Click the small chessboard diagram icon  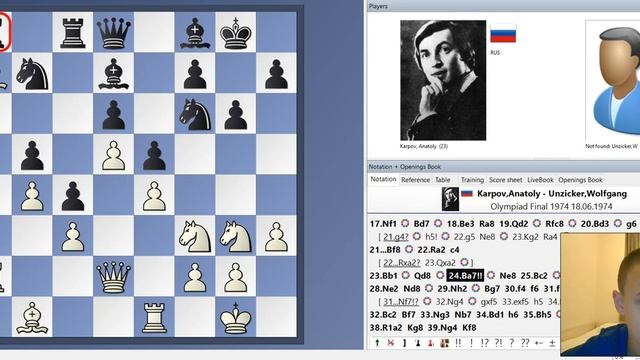(x=444, y=343)
